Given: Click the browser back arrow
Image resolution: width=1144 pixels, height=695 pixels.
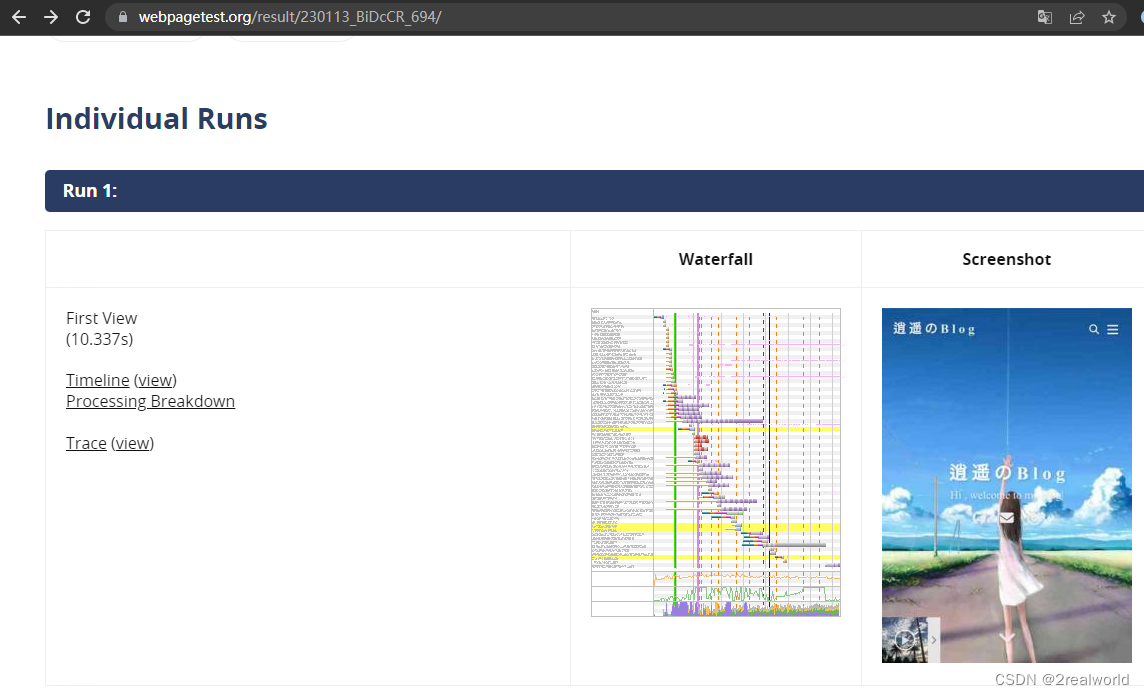Looking at the screenshot, I should 19,17.
